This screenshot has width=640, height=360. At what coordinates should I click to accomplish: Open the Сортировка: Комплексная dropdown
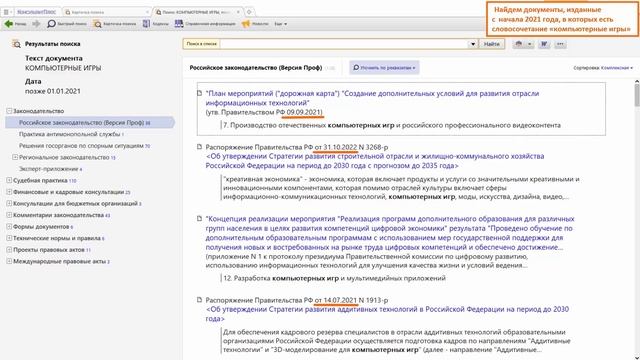coord(603,68)
